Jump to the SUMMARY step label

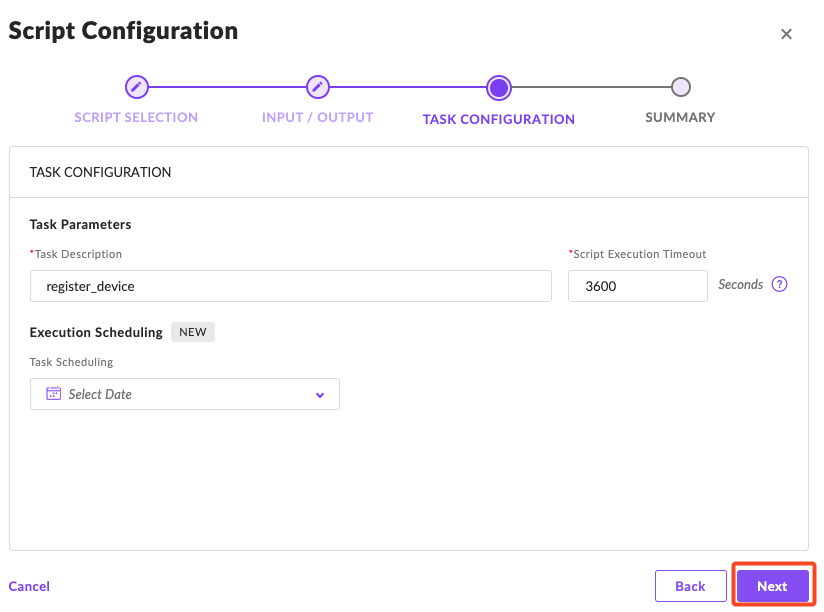[x=680, y=117]
